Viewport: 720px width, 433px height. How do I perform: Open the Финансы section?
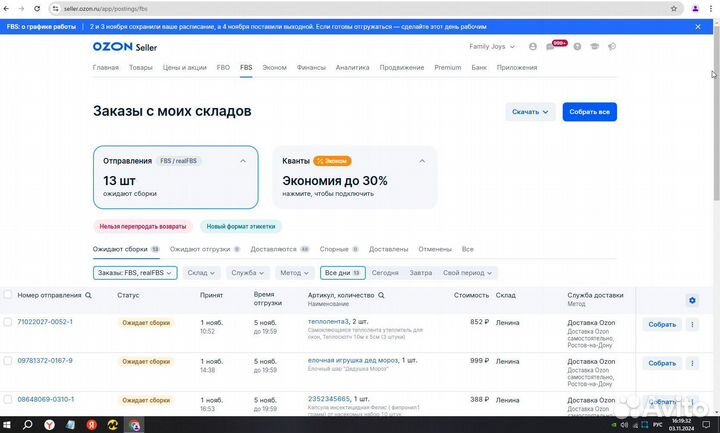(x=311, y=67)
